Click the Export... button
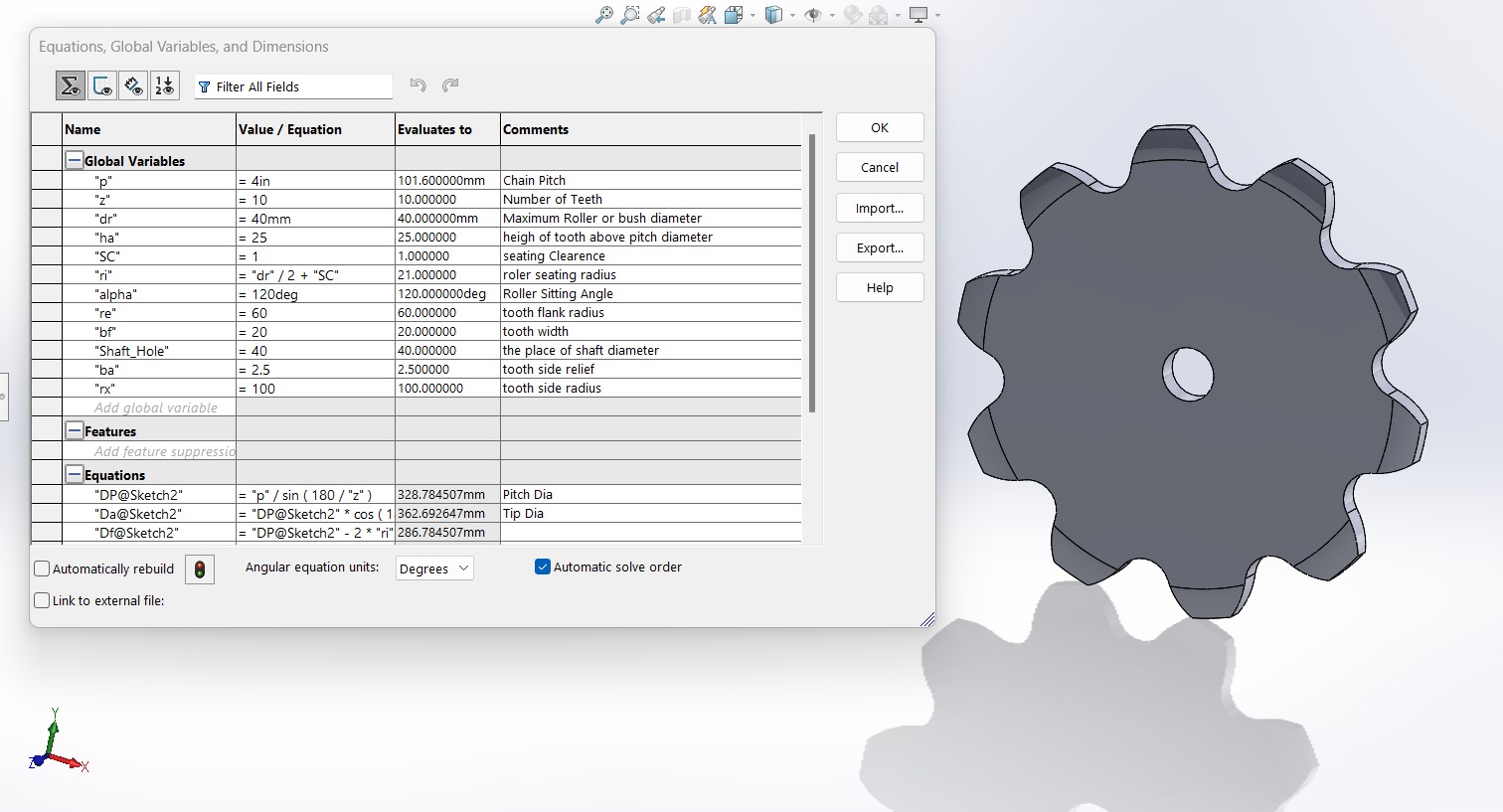The width and height of the screenshot is (1503, 812). click(x=880, y=247)
